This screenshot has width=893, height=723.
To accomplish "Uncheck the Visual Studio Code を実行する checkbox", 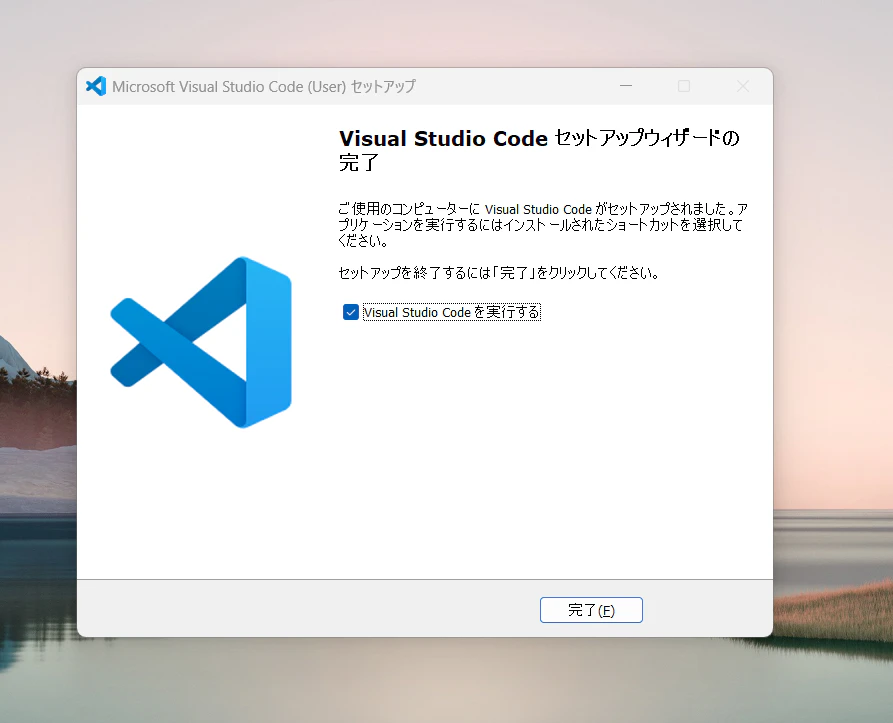I will click(x=351, y=312).
